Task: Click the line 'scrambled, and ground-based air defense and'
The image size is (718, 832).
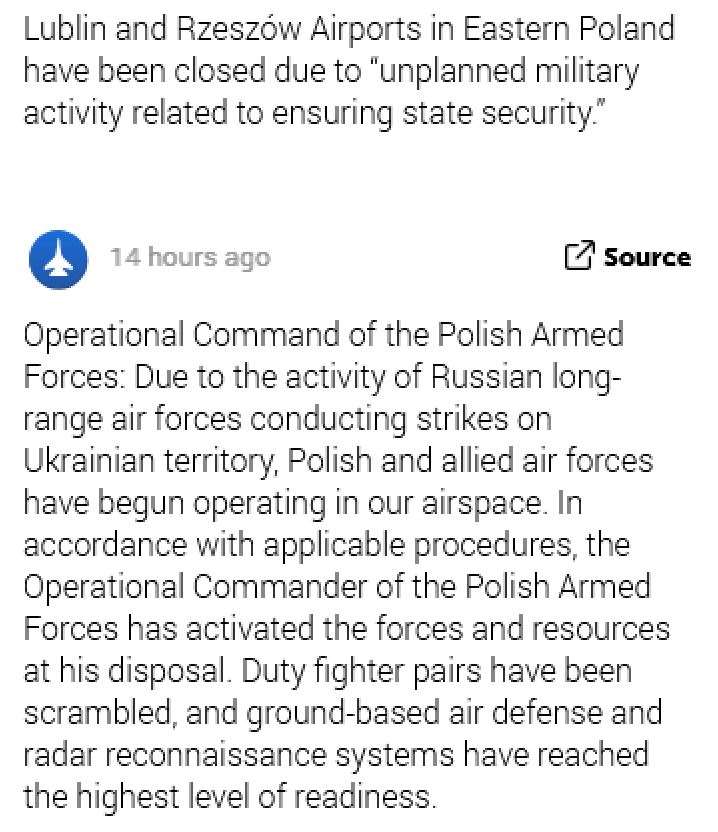Action: click(343, 713)
